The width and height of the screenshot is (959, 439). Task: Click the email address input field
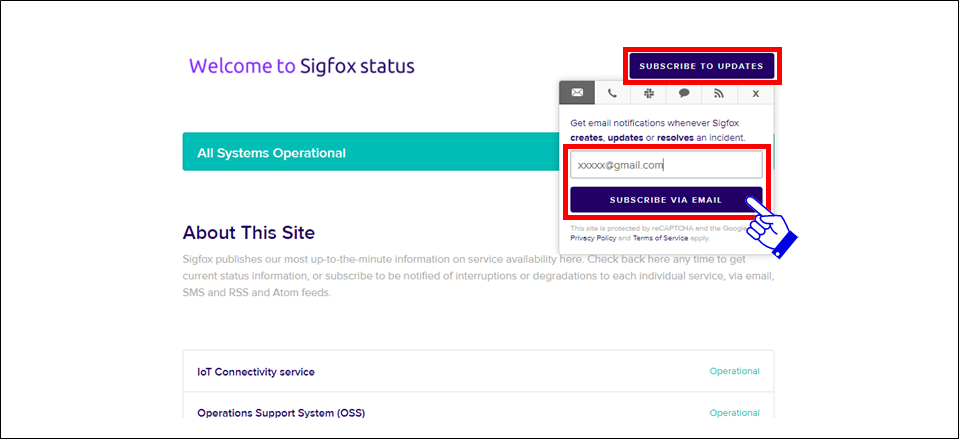(666, 165)
